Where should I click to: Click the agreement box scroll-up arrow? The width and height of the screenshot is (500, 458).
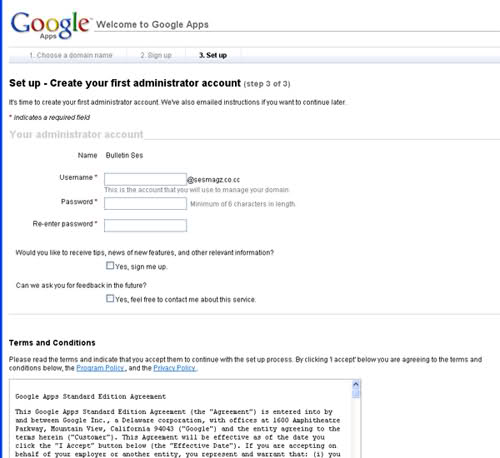(x=356, y=384)
